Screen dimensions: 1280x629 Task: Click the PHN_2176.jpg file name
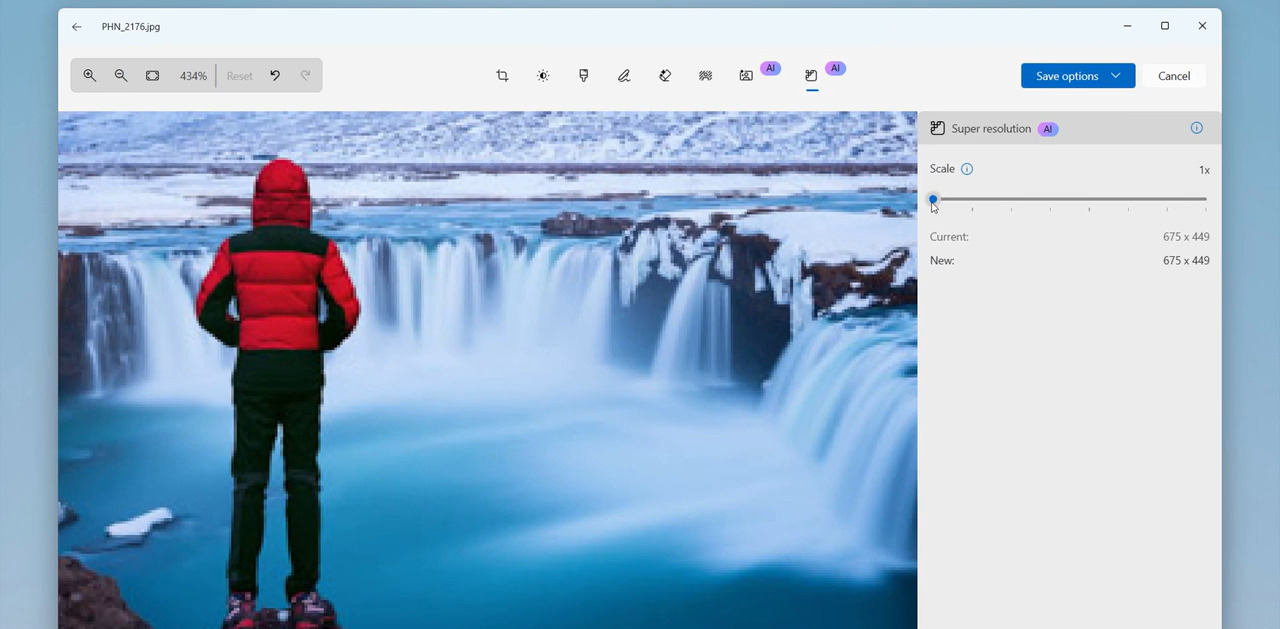coord(131,27)
